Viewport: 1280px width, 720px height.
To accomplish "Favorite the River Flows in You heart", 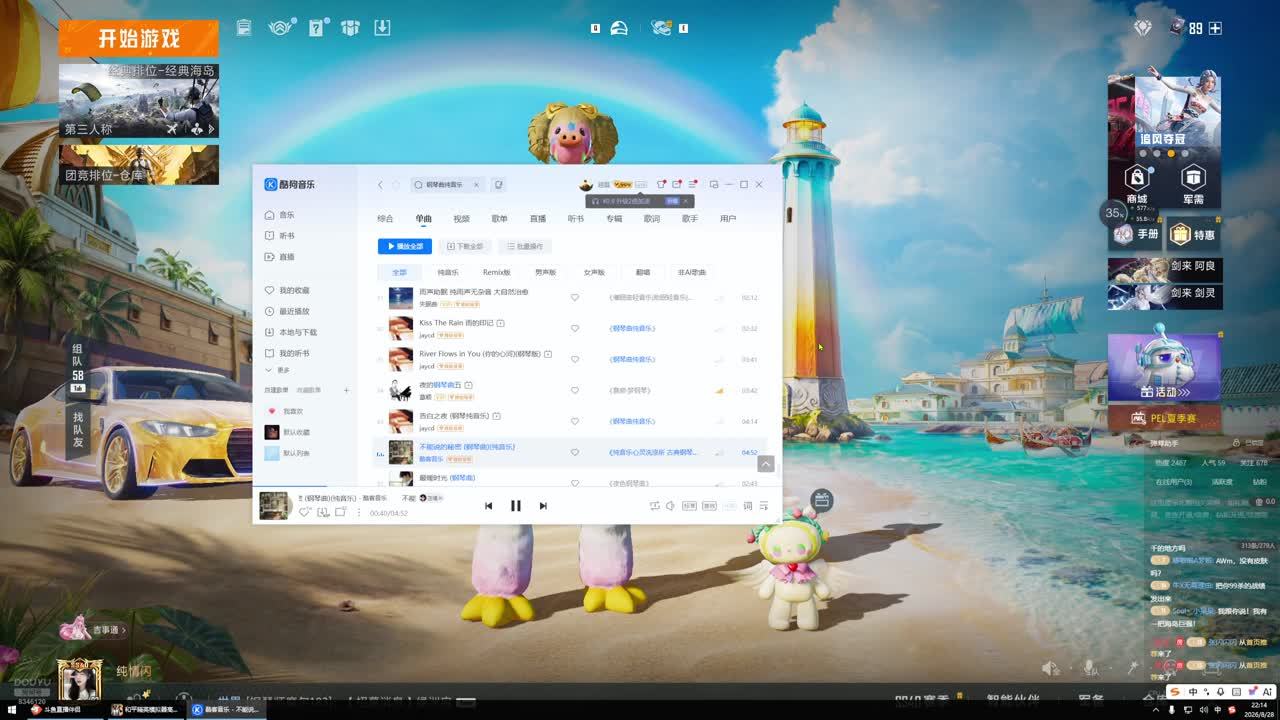I will point(575,359).
